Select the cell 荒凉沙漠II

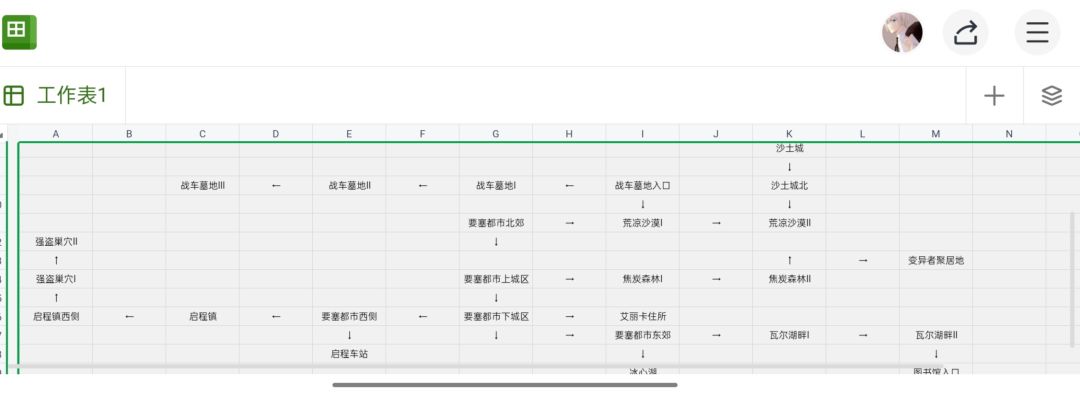coord(789,223)
